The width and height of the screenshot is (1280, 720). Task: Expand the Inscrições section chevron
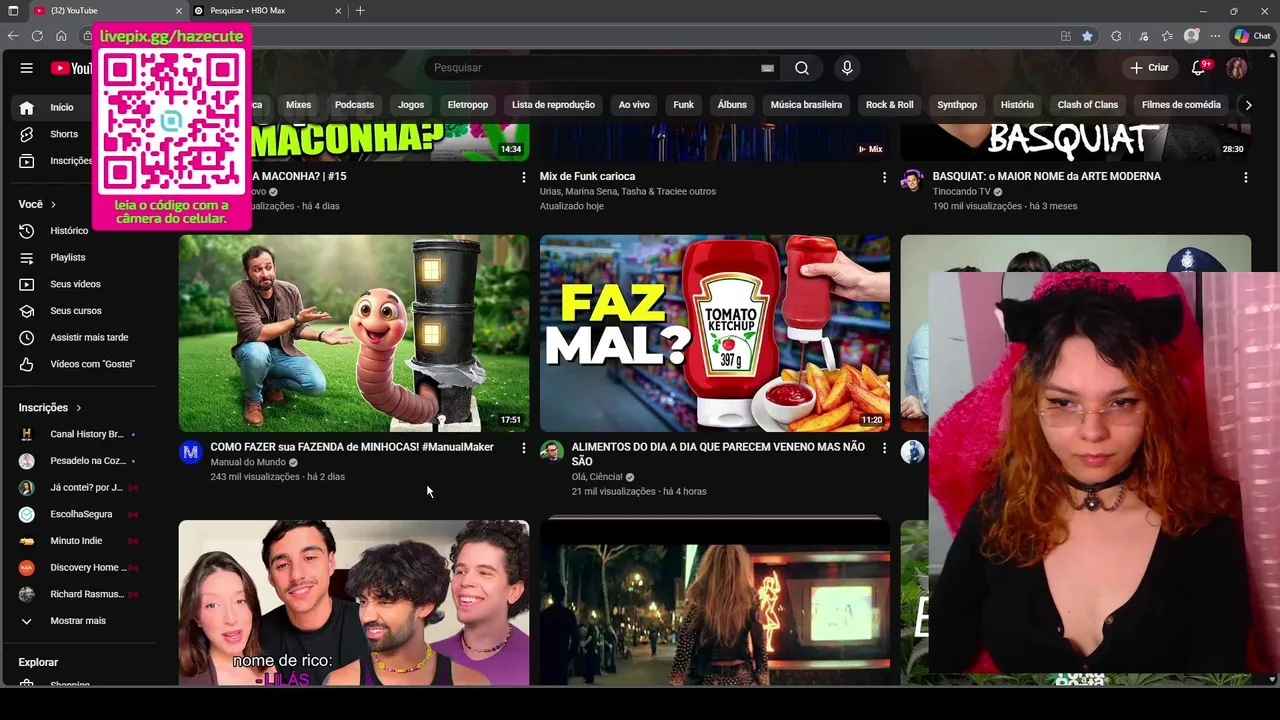[79, 408]
